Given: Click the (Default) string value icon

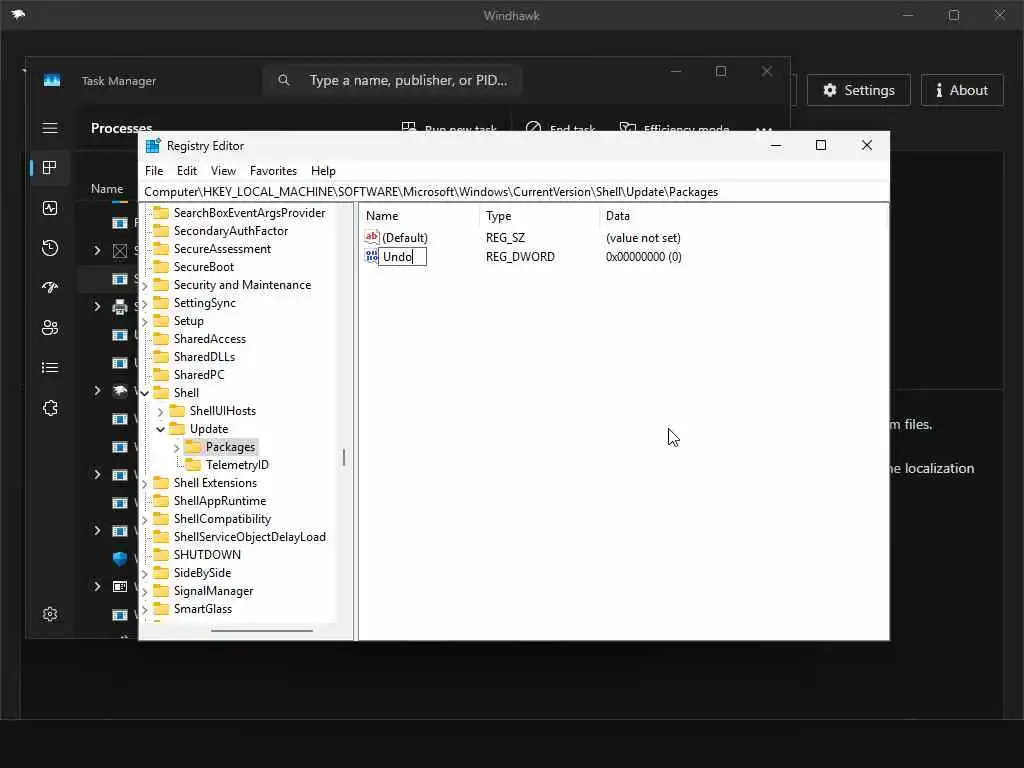Looking at the screenshot, I should (372, 237).
